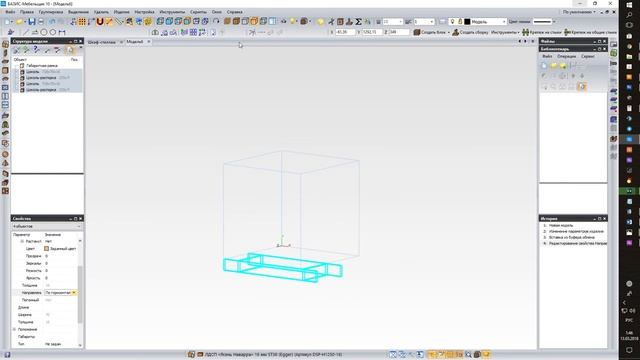Click 'Создать блок' button
The image size is (640, 360).
point(429,32)
